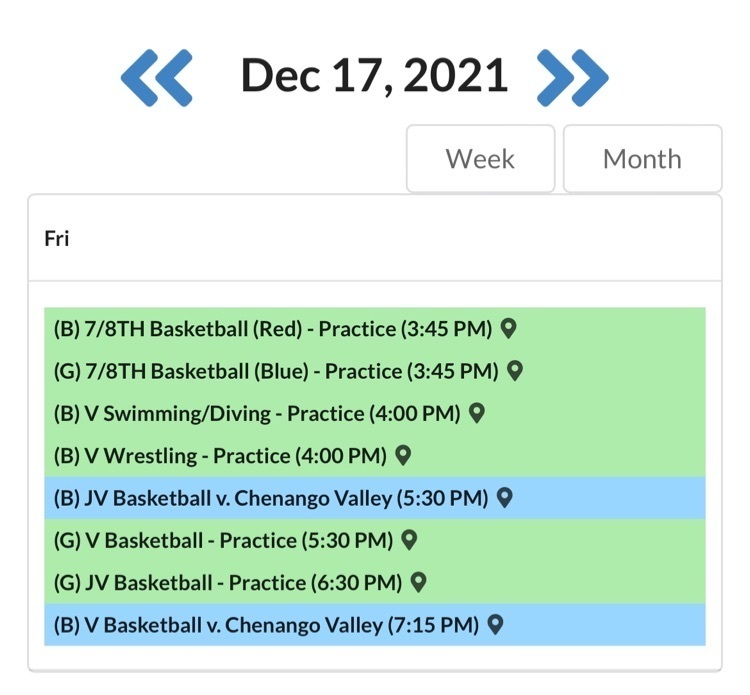The height and width of the screenshot is (695, 750).
Task: Open location pin for Girls 7/8TH Blue practice
Action: coord(515,371)
